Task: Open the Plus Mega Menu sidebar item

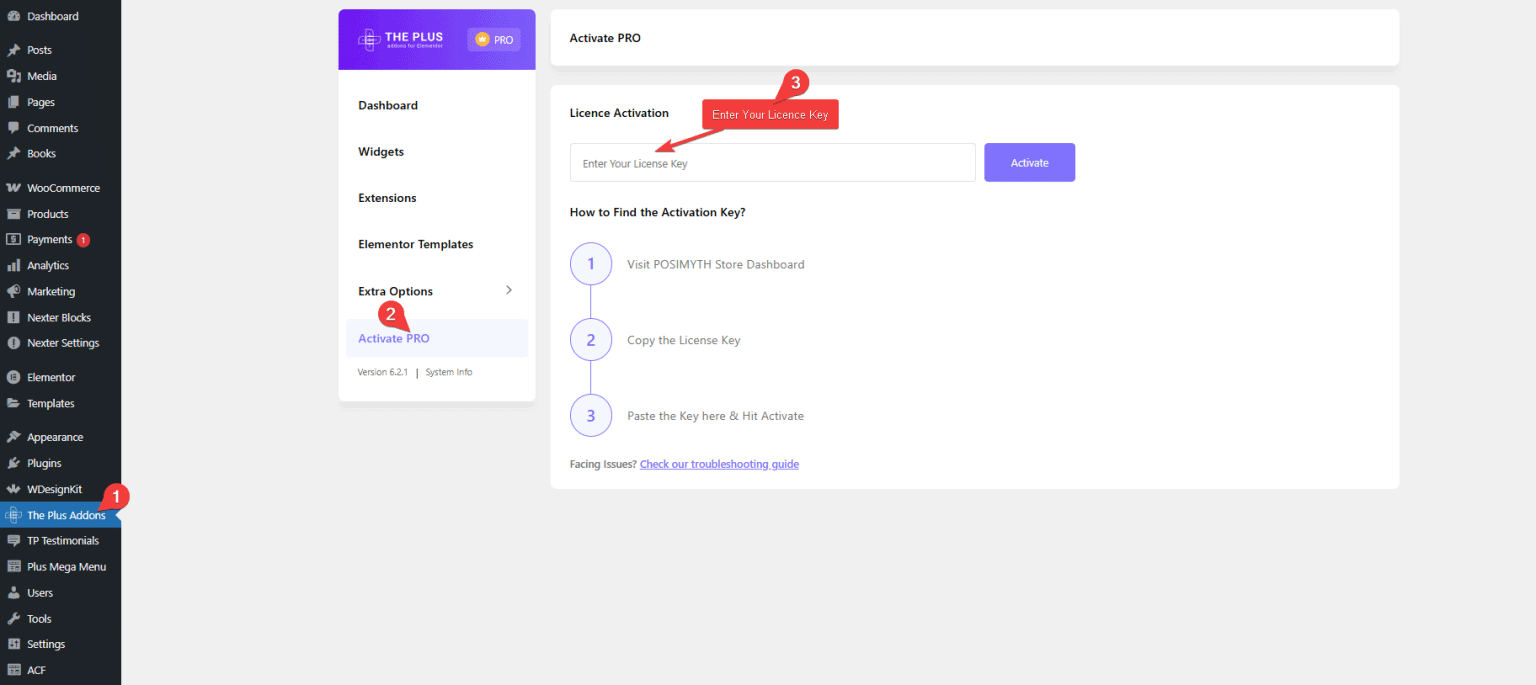Action: pyautogui.click(x=65, y=565)
